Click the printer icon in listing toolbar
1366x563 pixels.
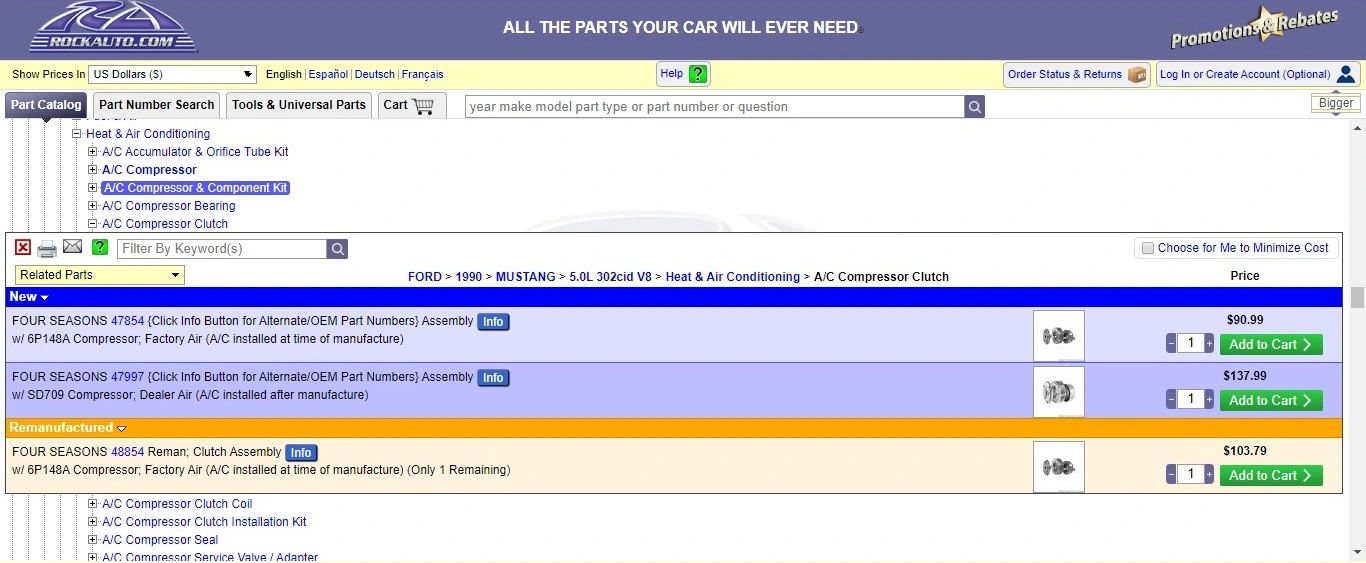click(47, 248)
